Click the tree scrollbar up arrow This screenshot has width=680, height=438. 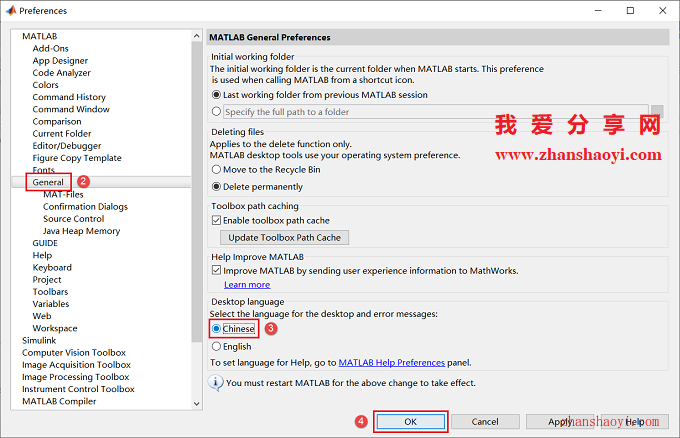(196, 36)
